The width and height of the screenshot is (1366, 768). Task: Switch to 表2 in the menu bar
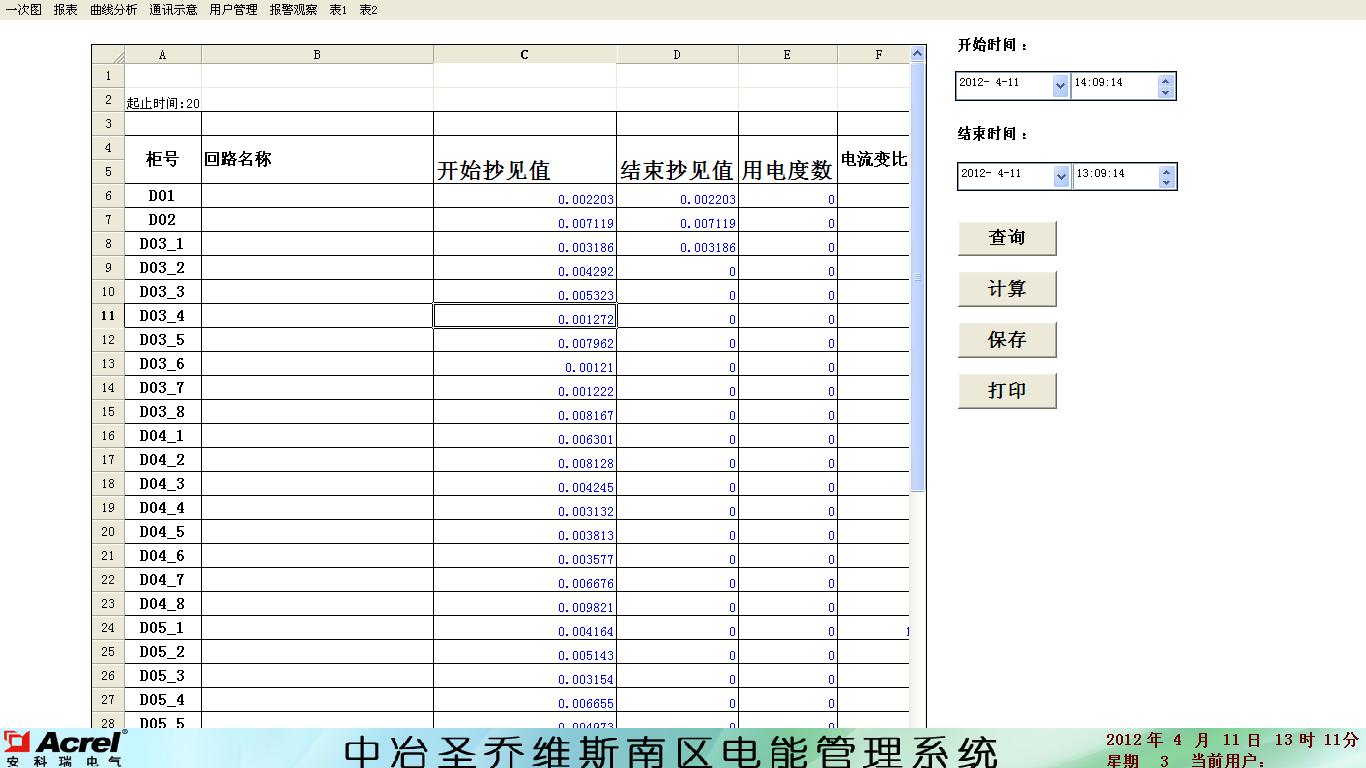[x=368, y=10]
